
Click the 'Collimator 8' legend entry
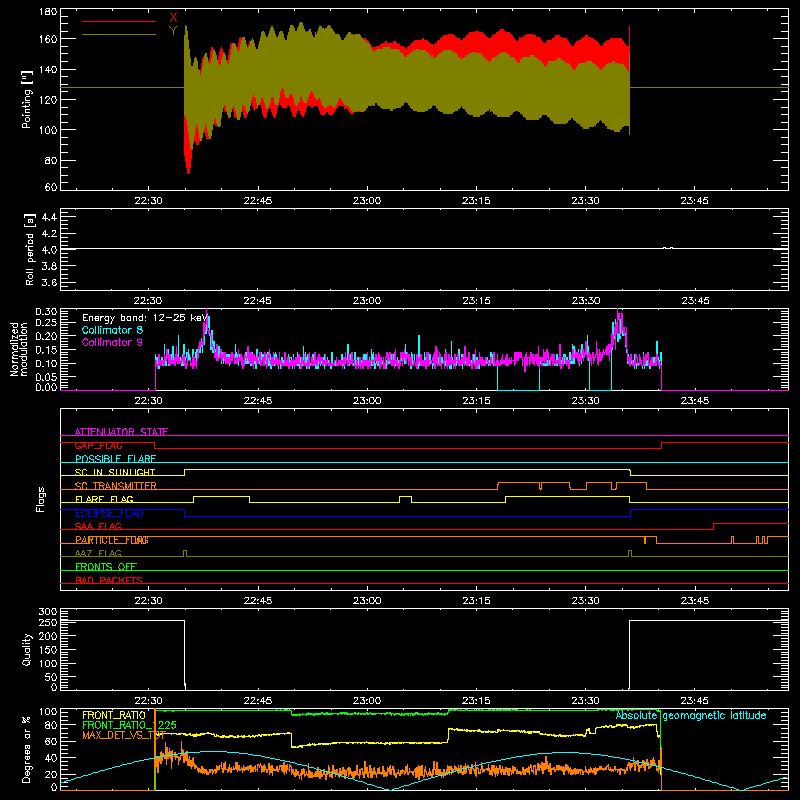click(x=112, y=330)
